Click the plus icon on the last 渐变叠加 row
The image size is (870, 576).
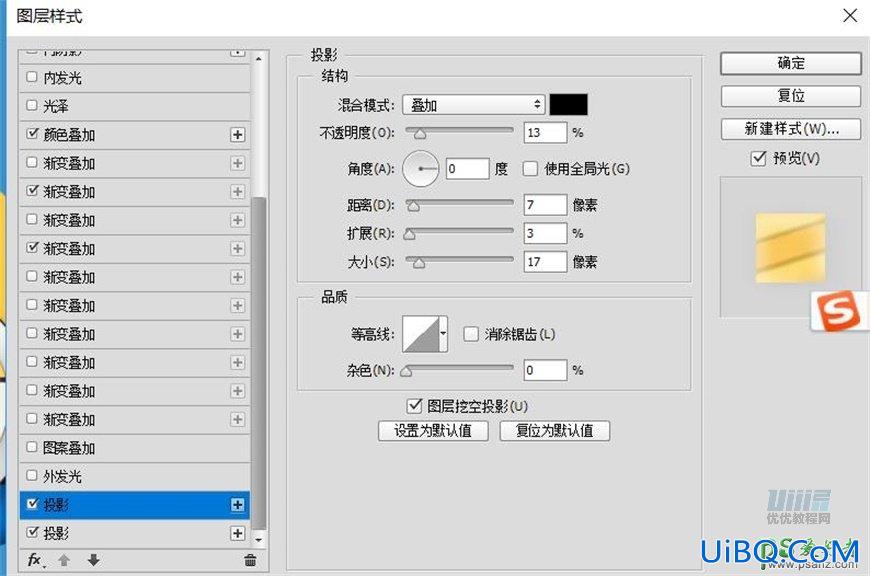click(x=237, y=419)
